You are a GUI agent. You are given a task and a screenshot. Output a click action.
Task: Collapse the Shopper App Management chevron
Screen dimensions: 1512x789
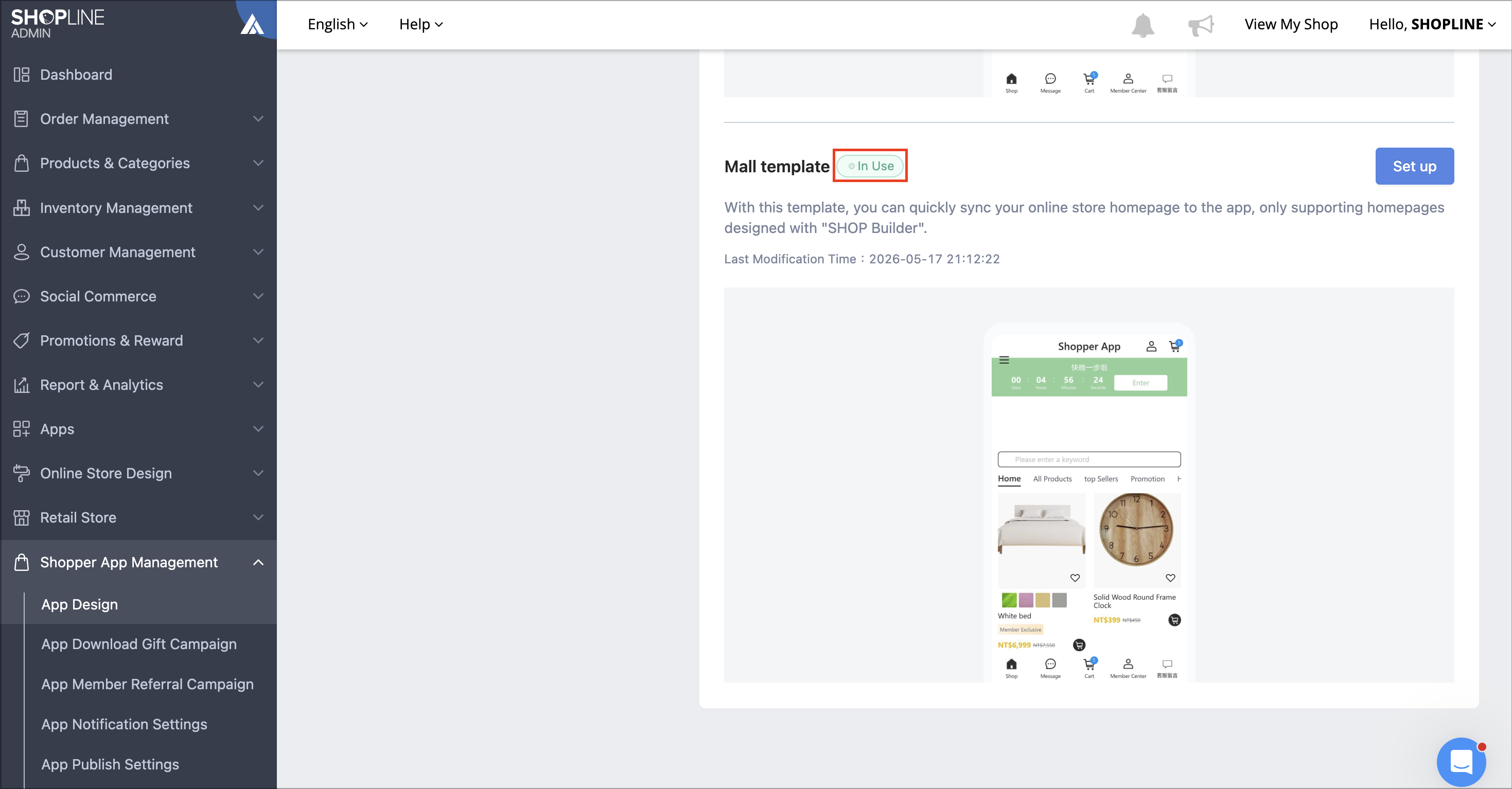[x=258, y=562]
